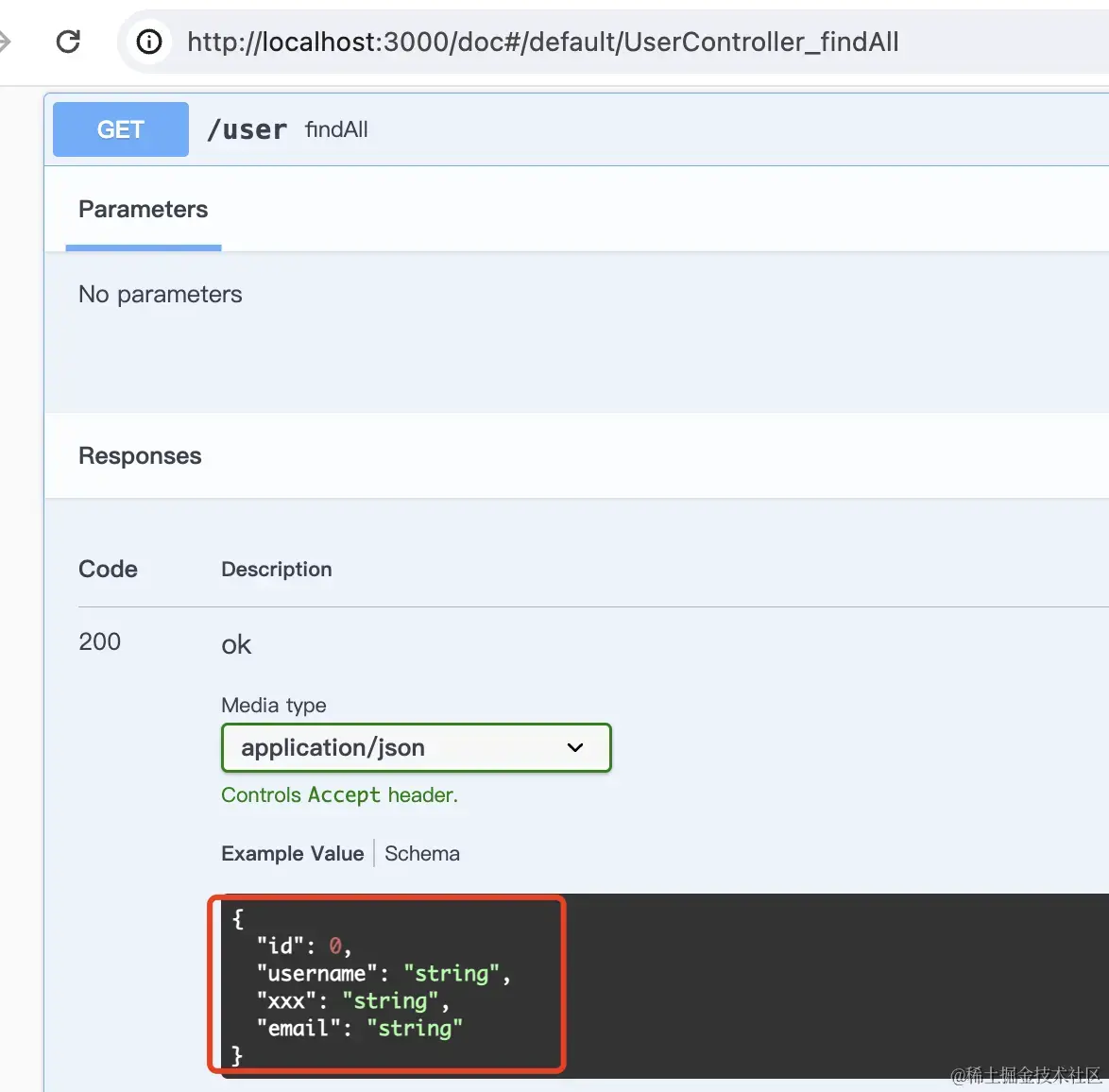
Task: Collapse the endpoint via the GET badge
Action: coord(121,129)
